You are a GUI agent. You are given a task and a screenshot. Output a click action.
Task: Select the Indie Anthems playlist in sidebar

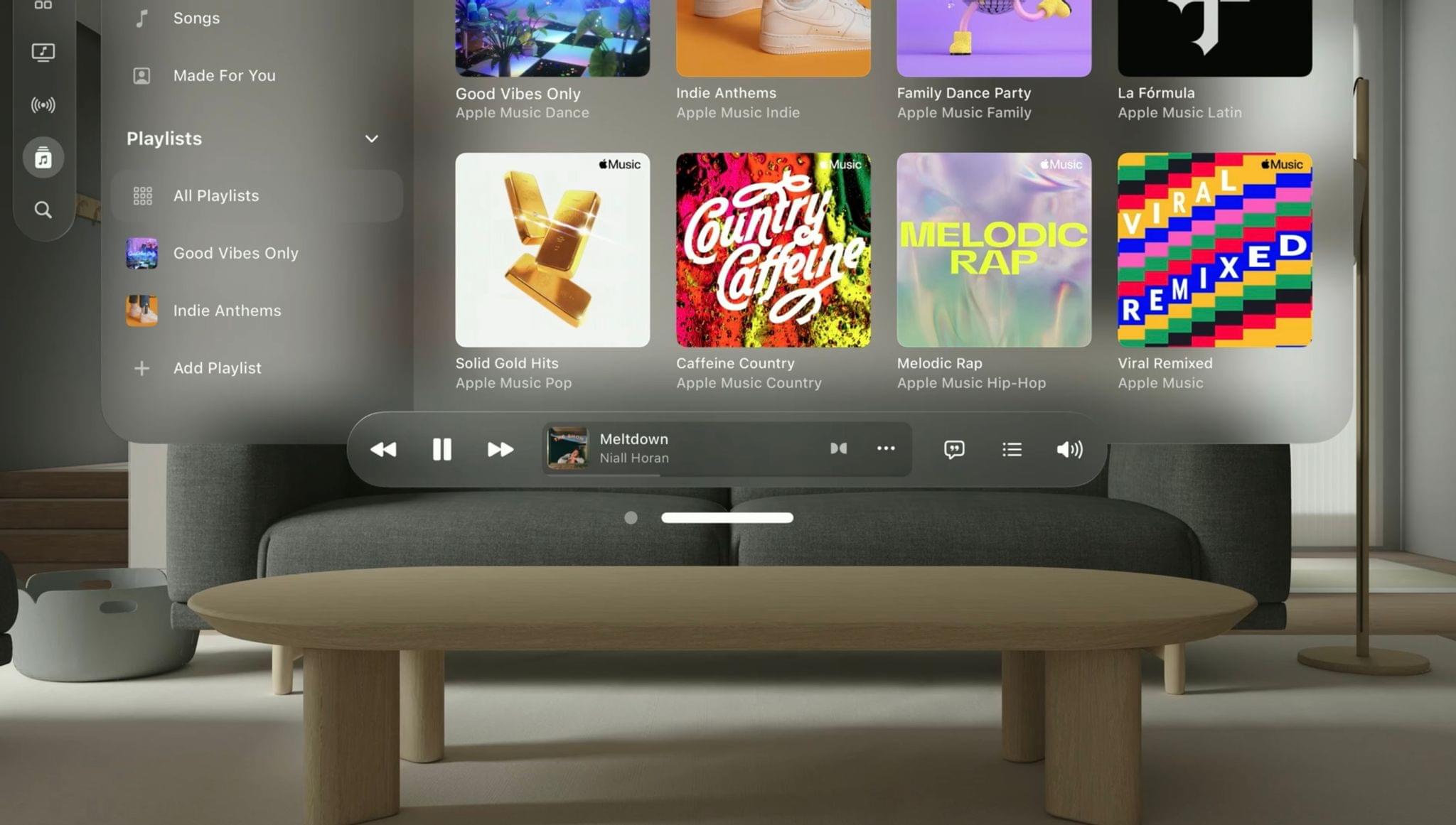coord(227,310)
